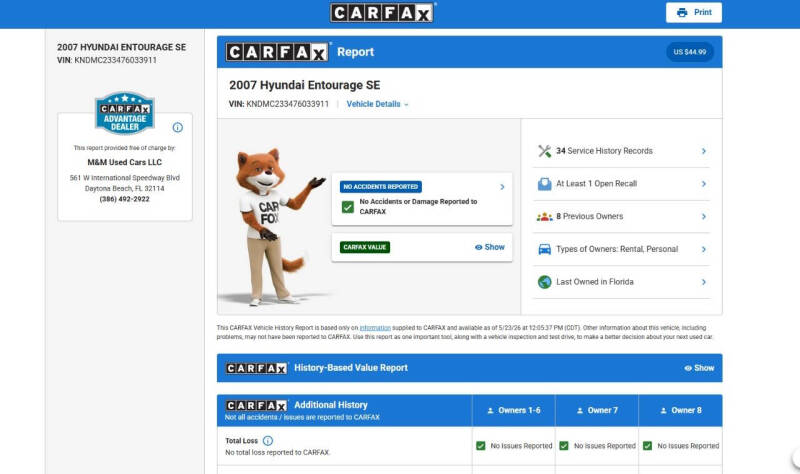The height and width of the screenshot is (474, 800).
Task: Click 'No total loss reported to CARFAX.' text
Action: (x=278, y=453)
